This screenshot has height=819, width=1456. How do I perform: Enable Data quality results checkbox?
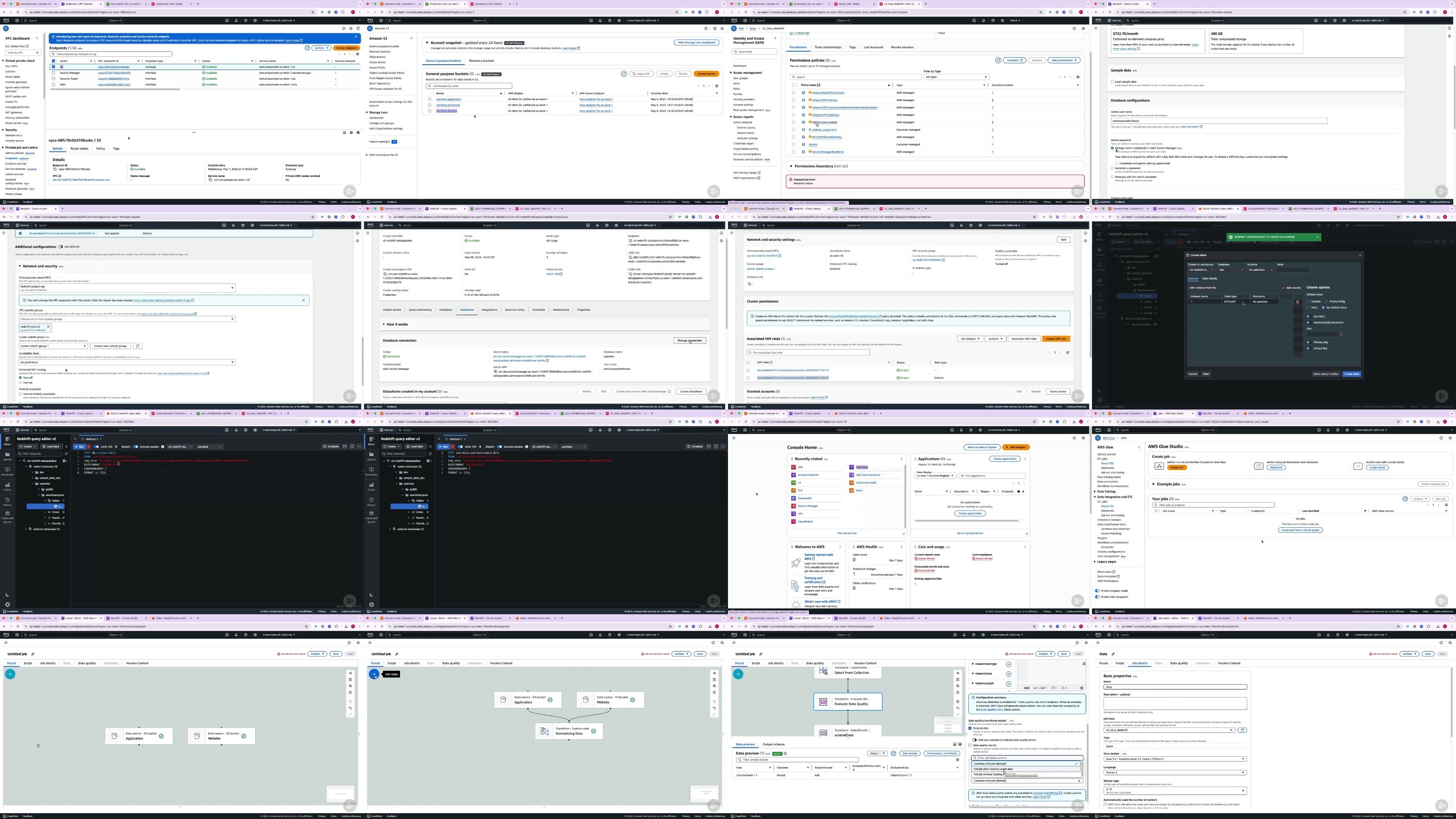(x=971, y=746)
